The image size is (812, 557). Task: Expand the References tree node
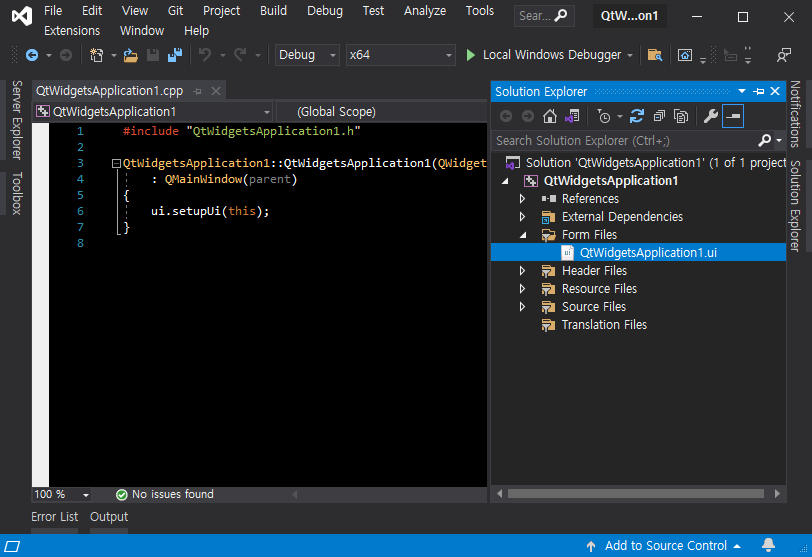522,199
